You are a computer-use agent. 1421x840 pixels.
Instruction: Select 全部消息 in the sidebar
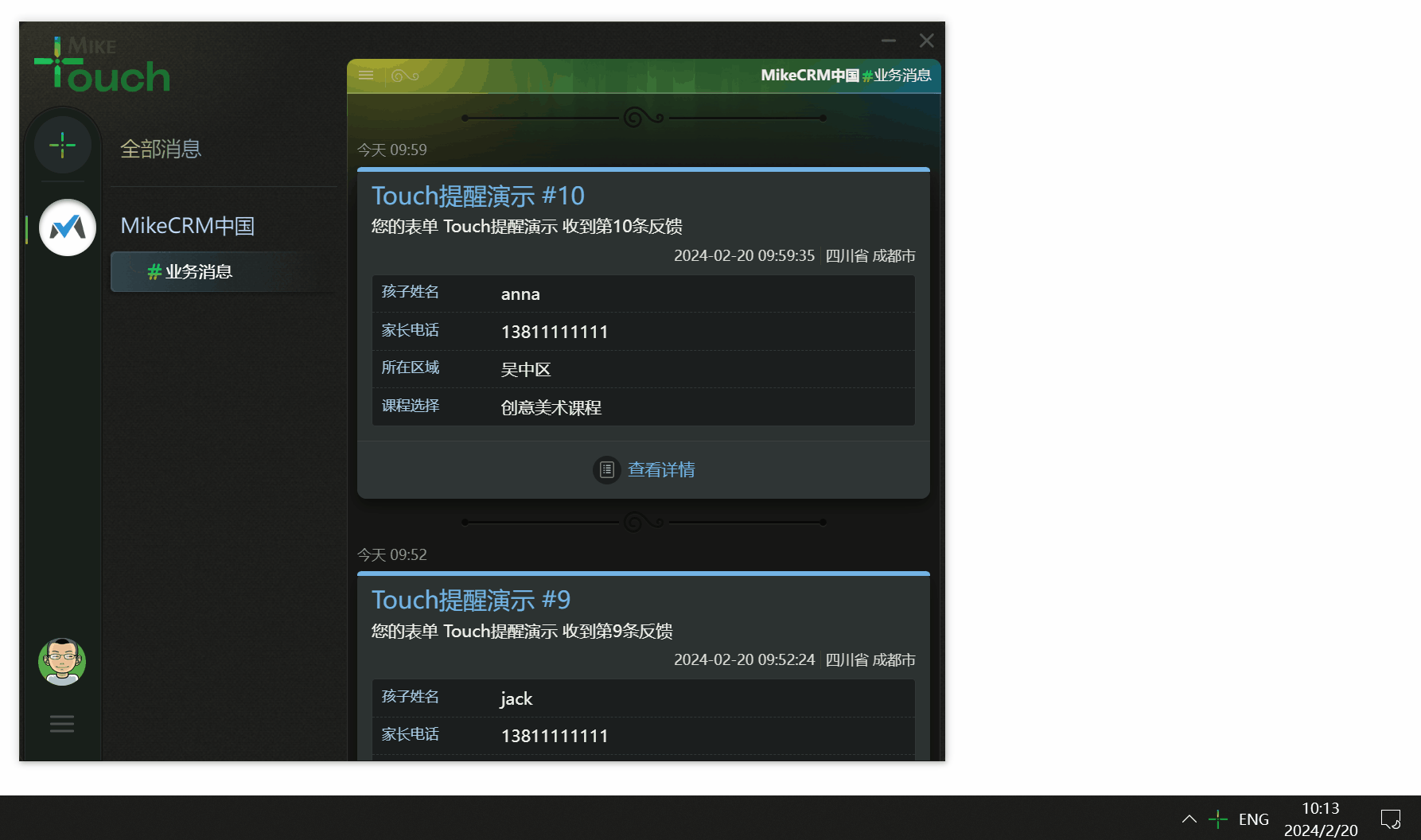161,149
